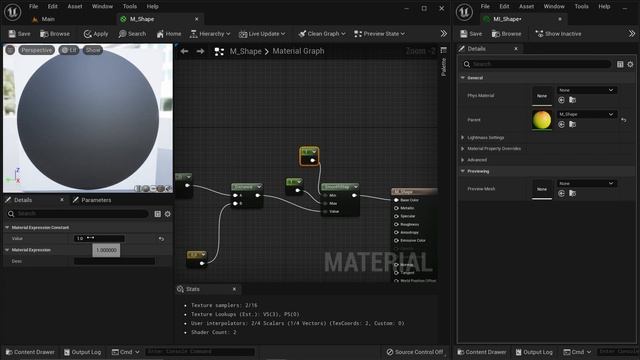Click the left Details panel grid view icon
The image size is (640, 360).
(158, 214)
